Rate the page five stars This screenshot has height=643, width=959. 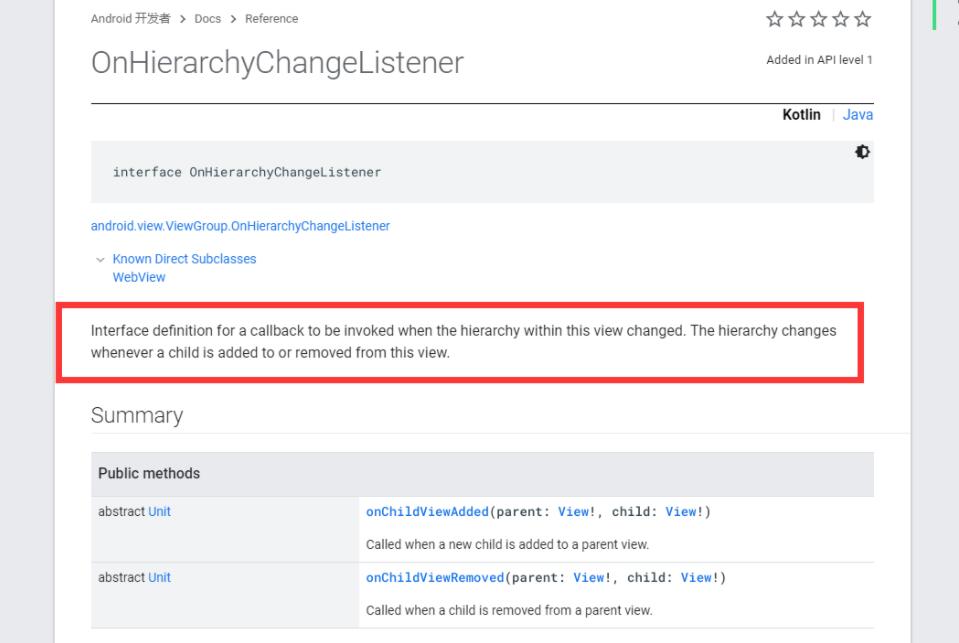(862, 20)
